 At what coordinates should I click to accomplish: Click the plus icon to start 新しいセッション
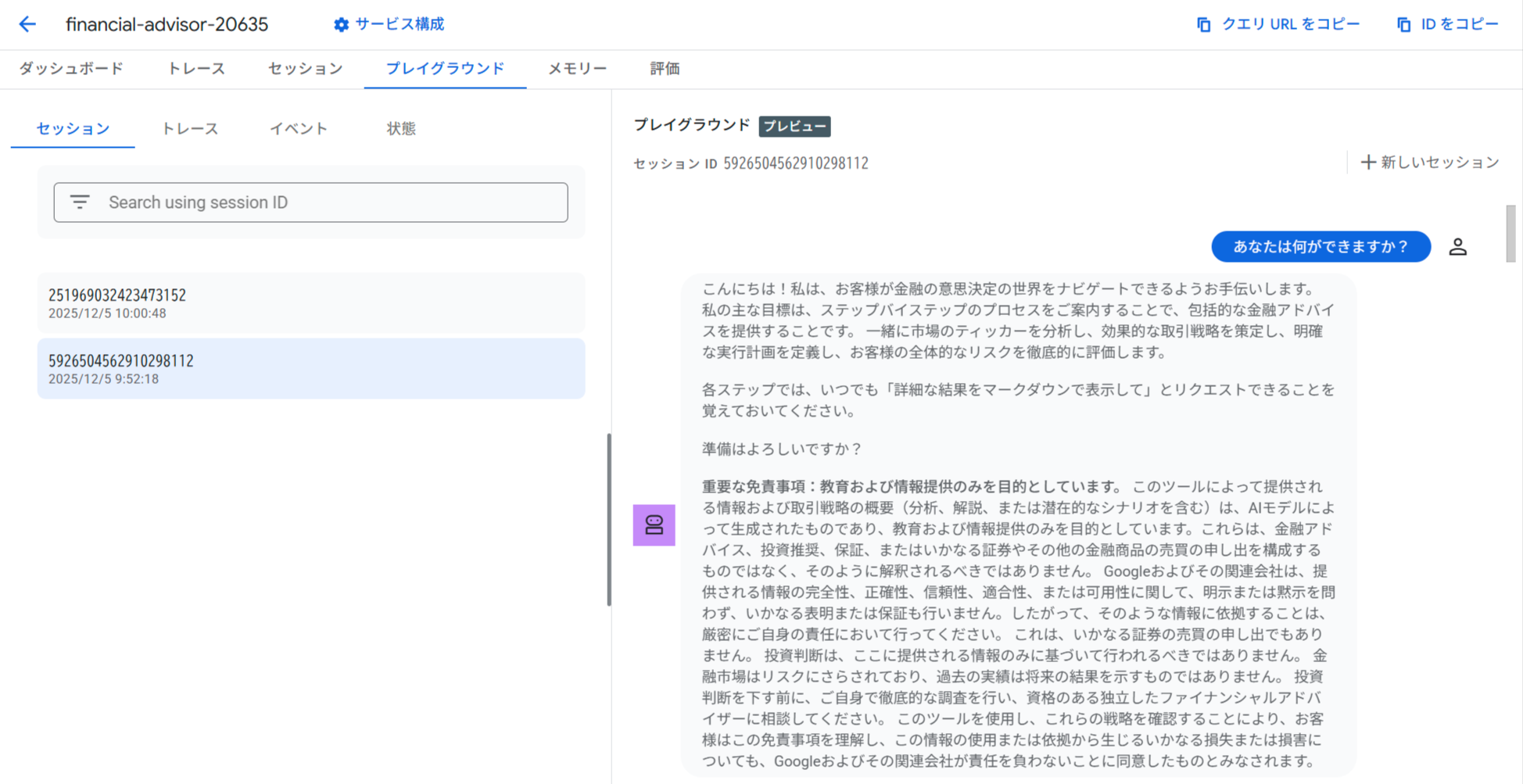tap(1369, 162)
